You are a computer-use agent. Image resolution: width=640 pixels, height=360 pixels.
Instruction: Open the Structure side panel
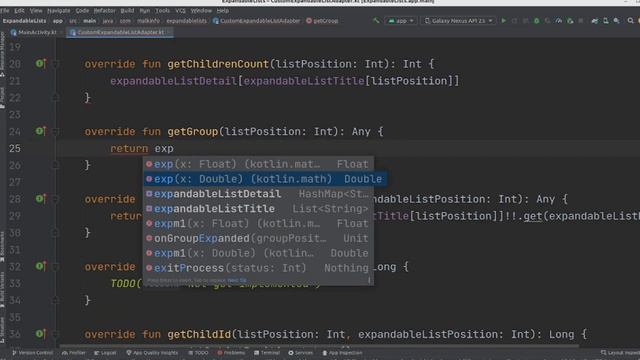click(2, 330)
